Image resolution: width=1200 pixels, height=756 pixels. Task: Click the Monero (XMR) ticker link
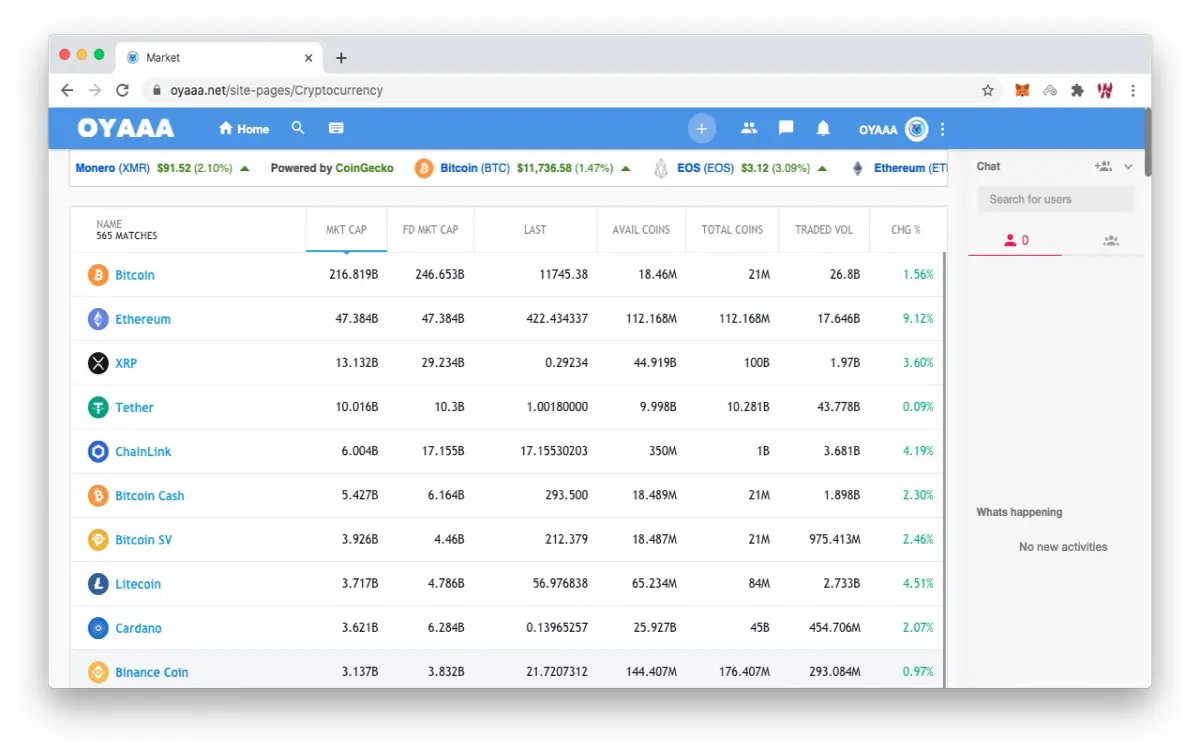click(112, 168)
